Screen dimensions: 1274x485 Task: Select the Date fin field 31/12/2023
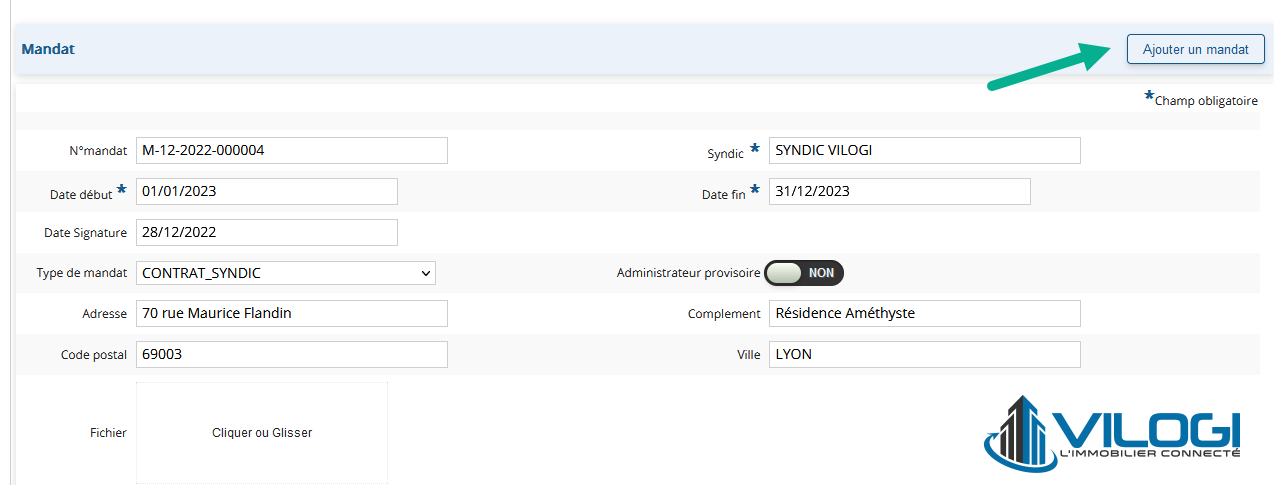pos(900,191)
